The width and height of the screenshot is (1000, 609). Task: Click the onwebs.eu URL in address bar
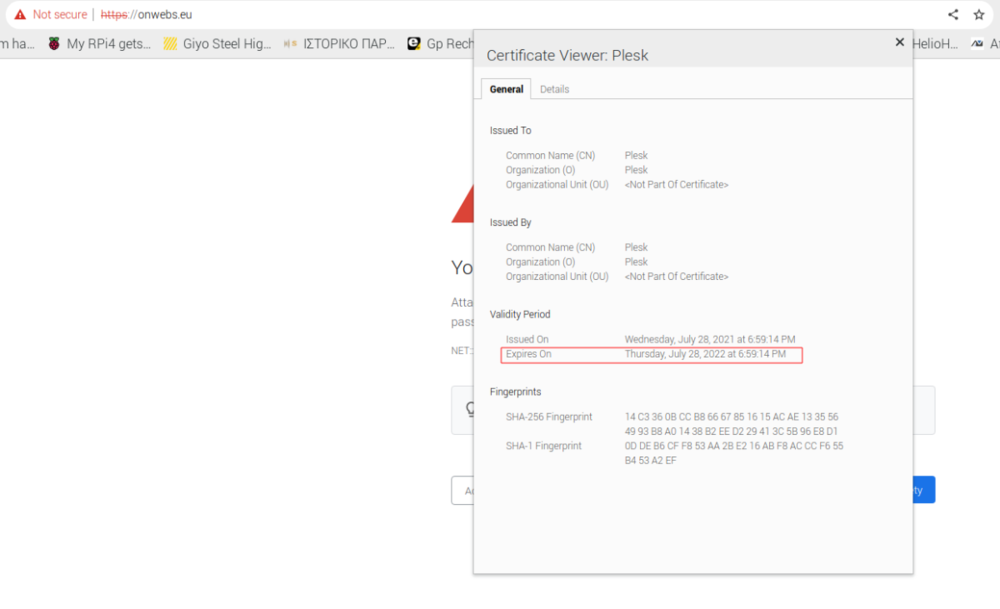click(146, 14)
